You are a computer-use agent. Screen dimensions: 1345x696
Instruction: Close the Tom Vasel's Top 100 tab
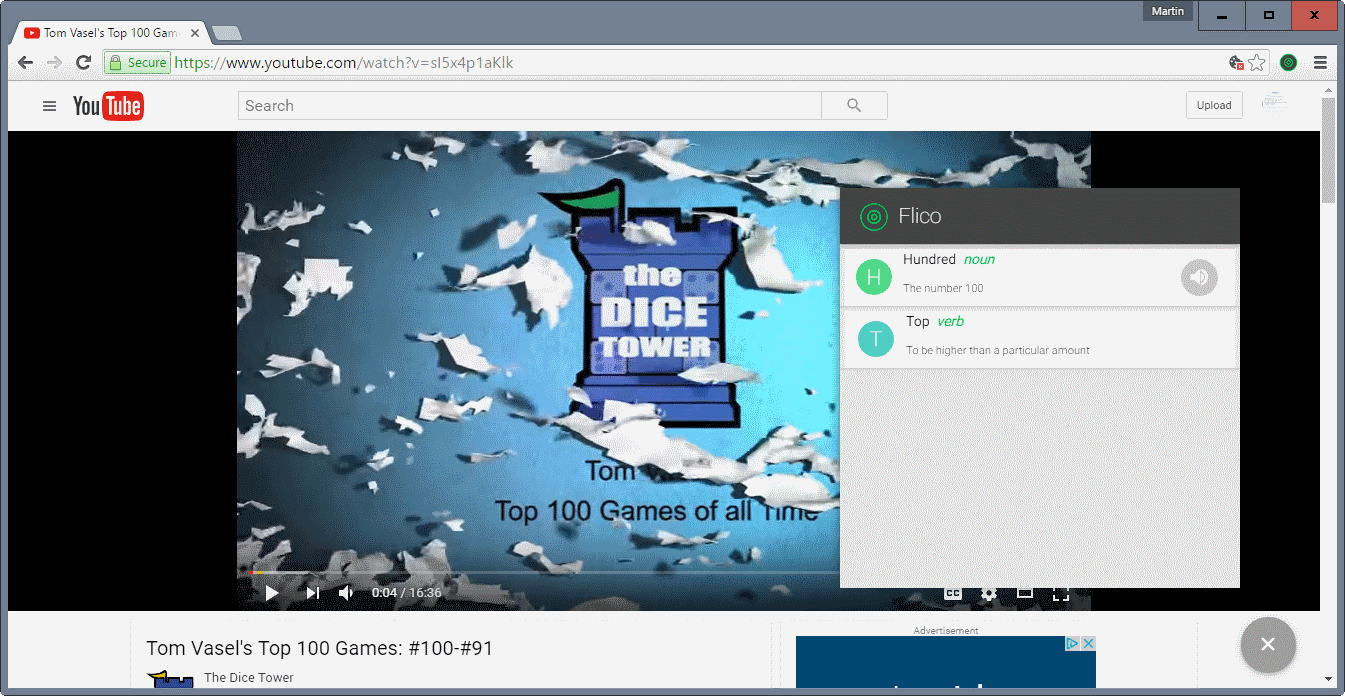195,33
